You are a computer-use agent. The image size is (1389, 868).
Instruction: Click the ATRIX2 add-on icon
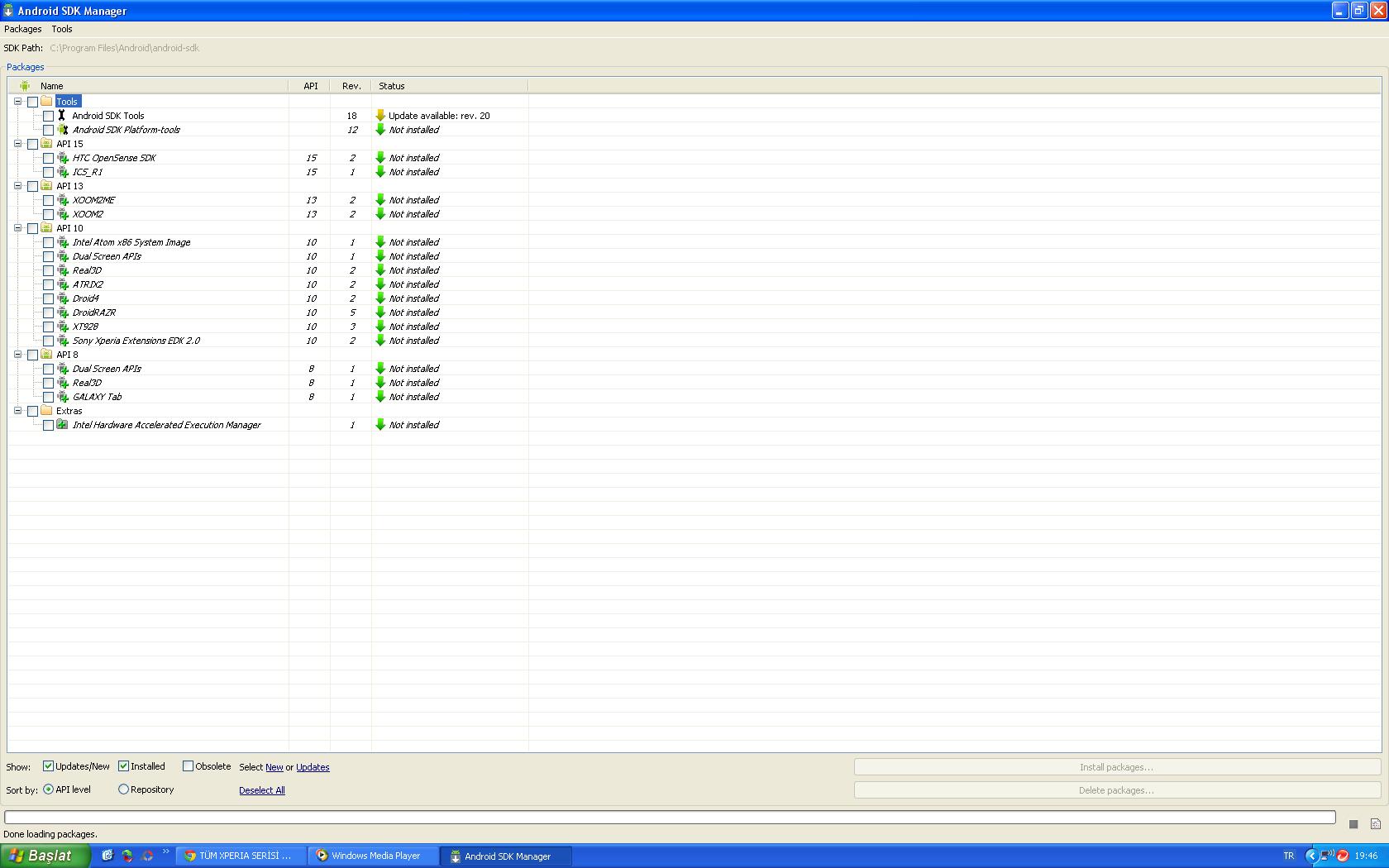point(62,284)
